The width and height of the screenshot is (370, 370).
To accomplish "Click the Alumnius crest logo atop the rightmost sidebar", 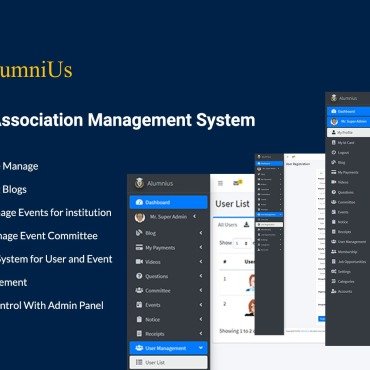I will (x=334, y=98).
